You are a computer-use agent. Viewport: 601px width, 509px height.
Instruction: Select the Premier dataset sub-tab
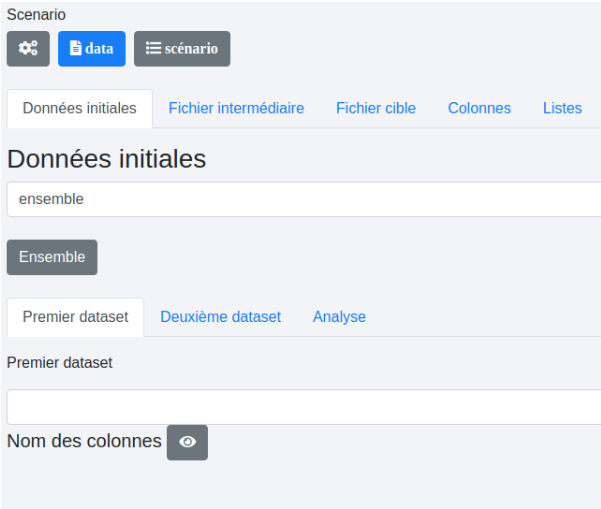75,317
